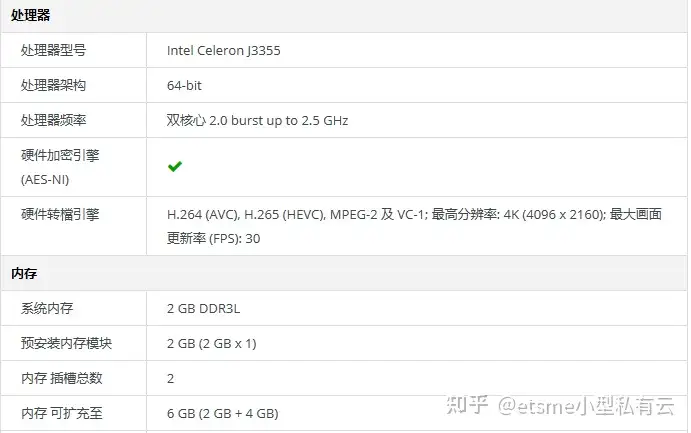Select the 内存 插槽总数 label
This screenshot has width=691, height=433.
point(61,378)
